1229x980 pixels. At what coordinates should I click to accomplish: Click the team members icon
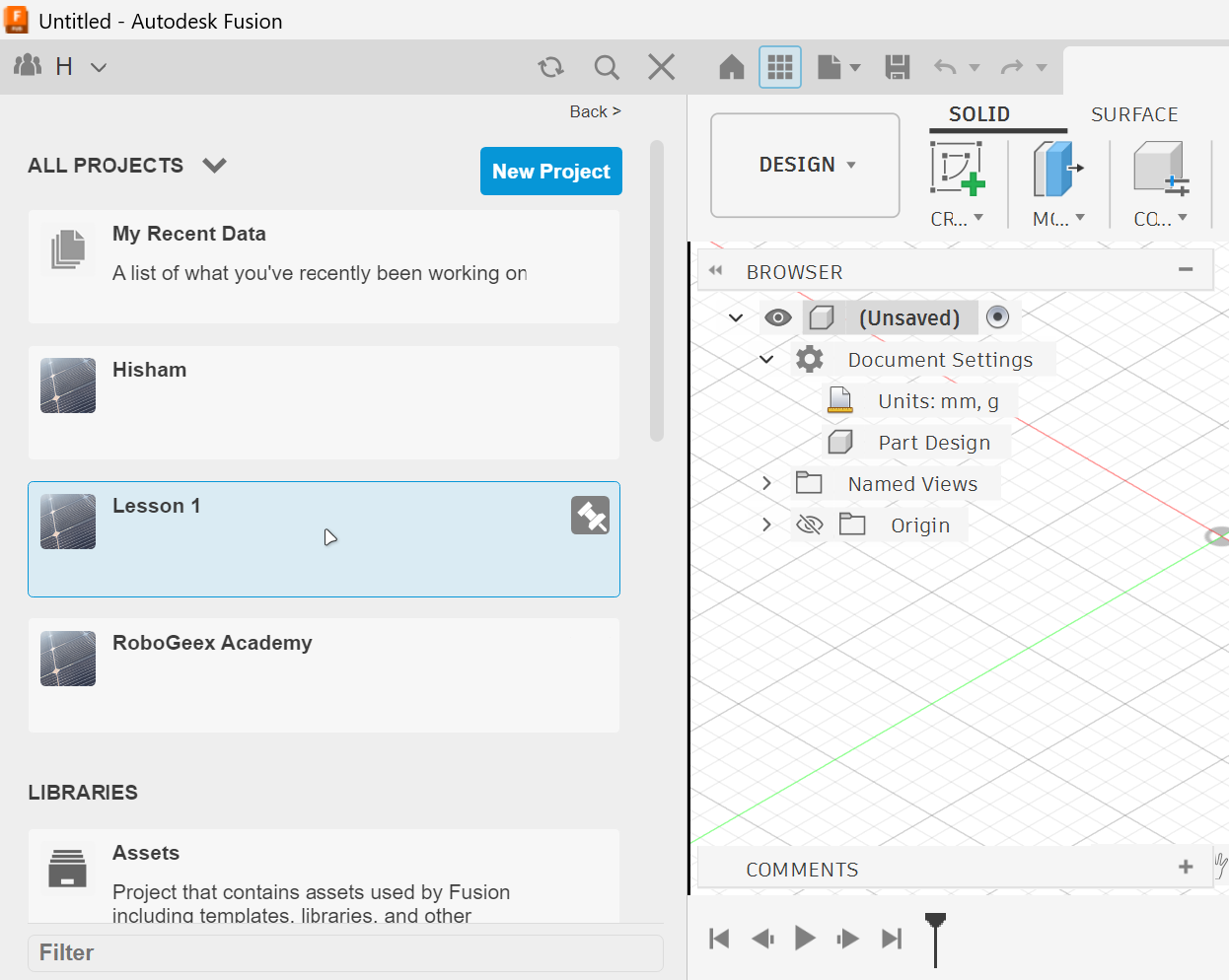click(x=28, y=65)
